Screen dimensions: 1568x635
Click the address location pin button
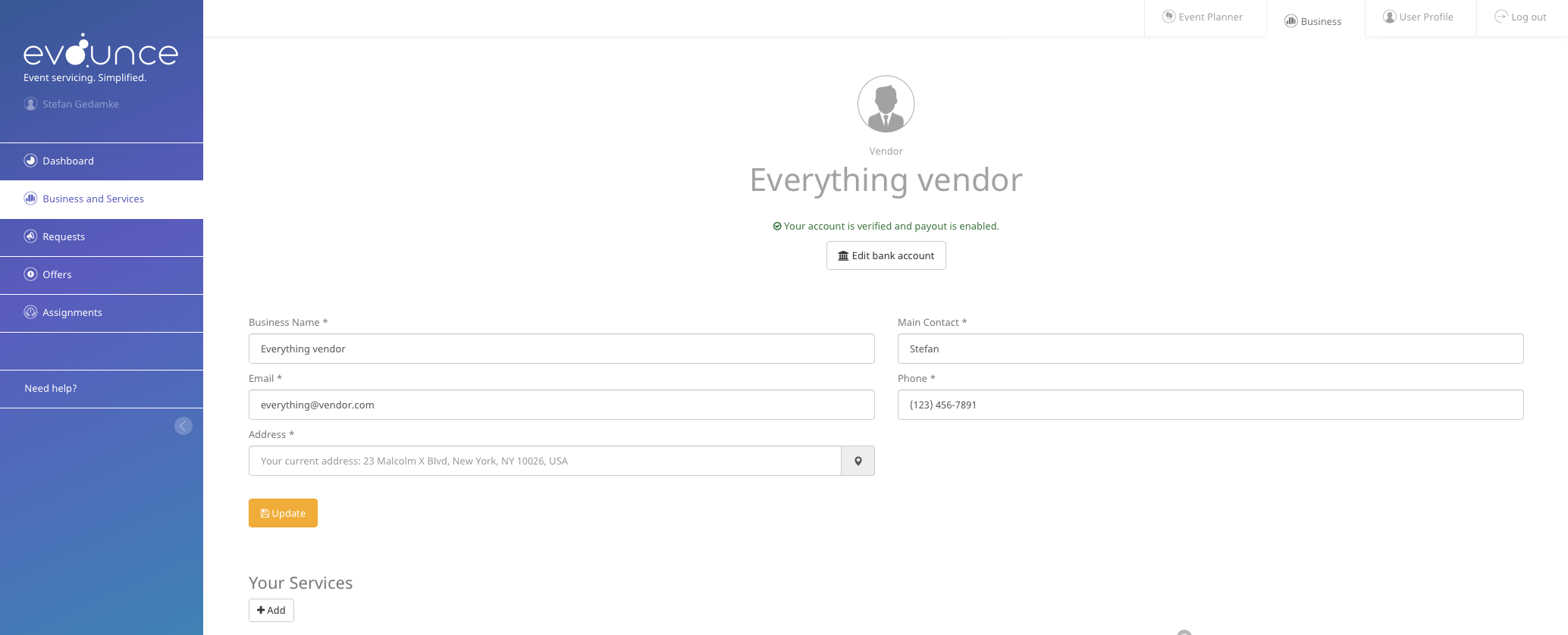pos(858,461)
